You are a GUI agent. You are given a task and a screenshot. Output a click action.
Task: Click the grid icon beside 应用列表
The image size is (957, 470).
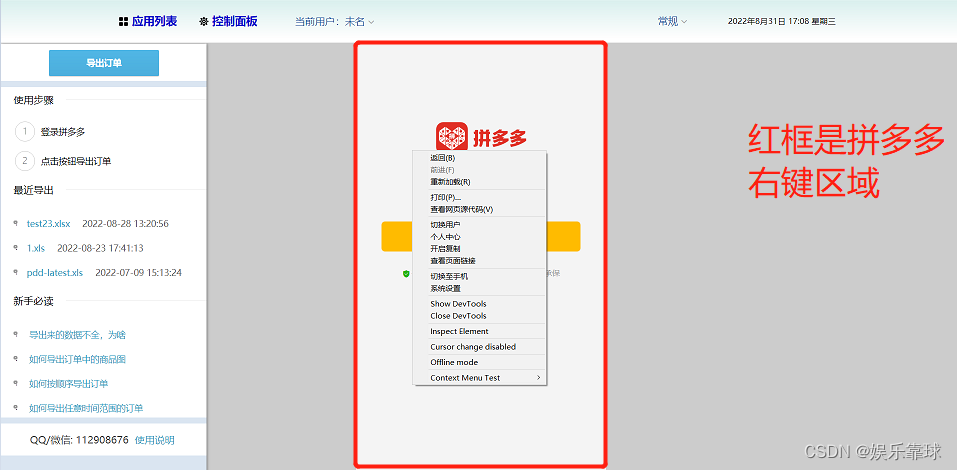pos(123,21)
